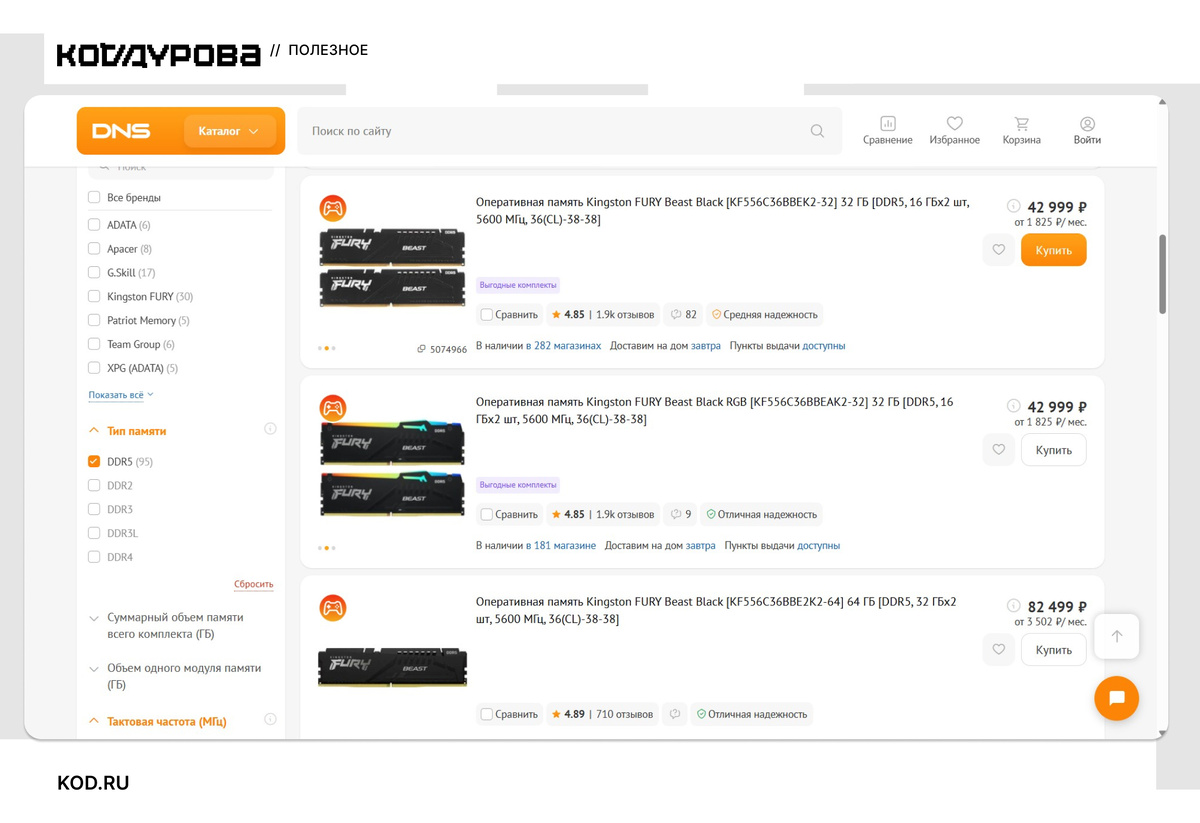Image resolution: width=1200 pixels, height=823 pixels.
Task: Click Средняя надежность shield badge
Action: point(764,315)
